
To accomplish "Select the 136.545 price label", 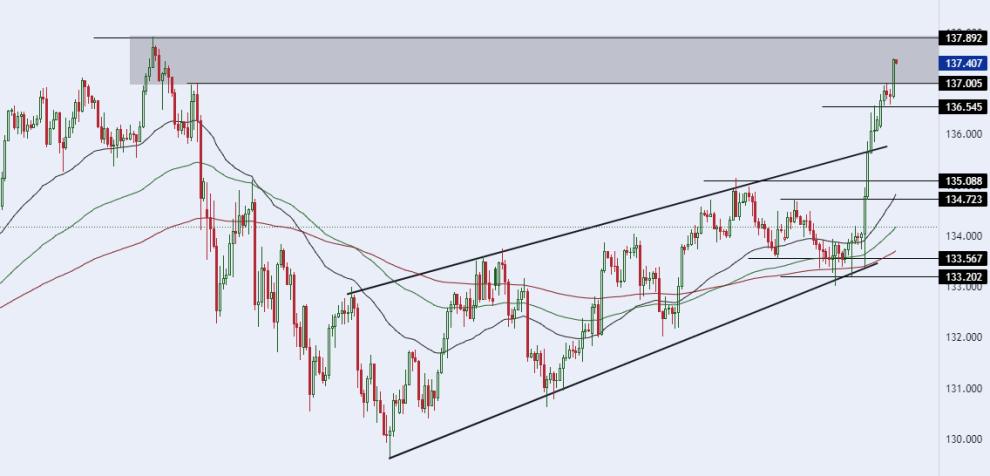I will [963, 107].
